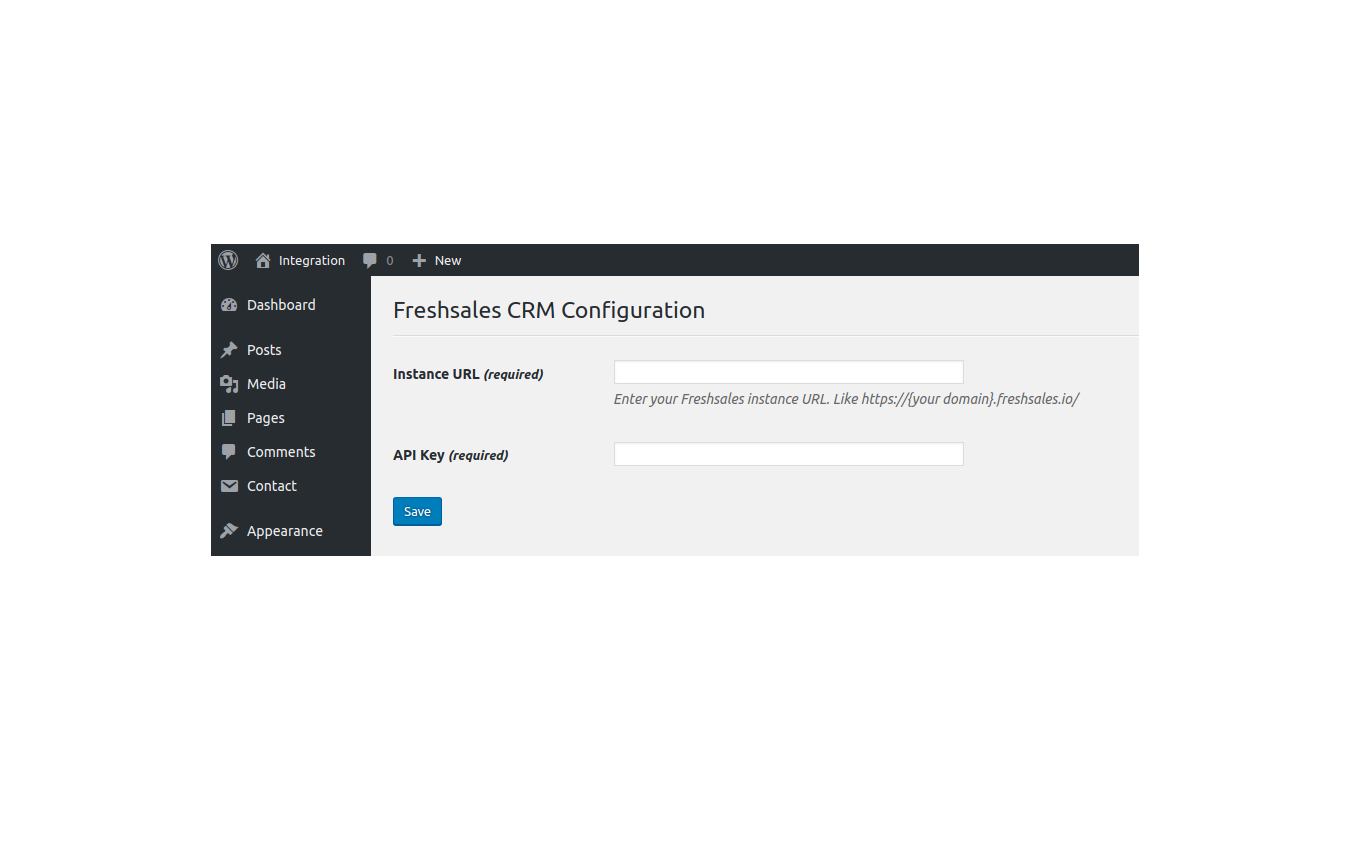
Task: Open the Integration site link
Action: (x=312, y=260)
